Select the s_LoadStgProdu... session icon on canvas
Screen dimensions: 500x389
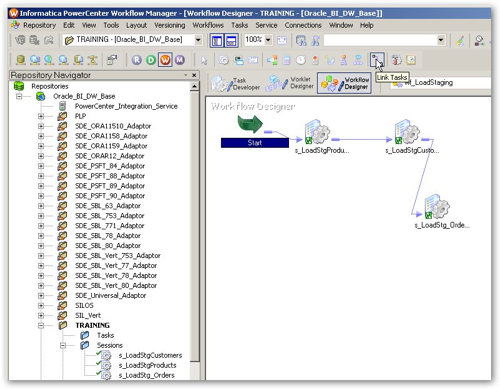point(317,132)
